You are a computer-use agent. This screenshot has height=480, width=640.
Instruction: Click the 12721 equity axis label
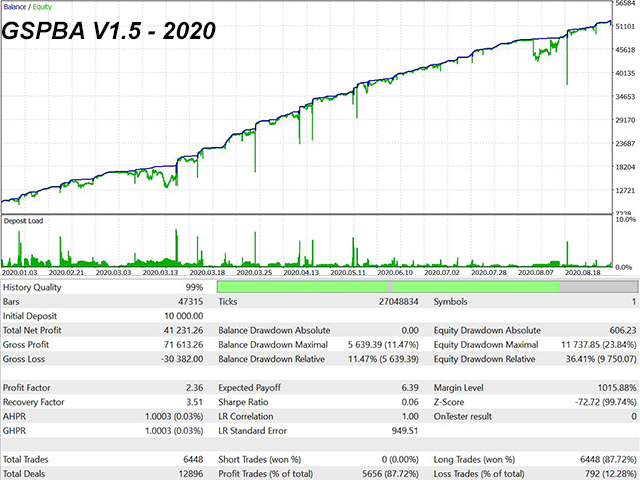625,190
